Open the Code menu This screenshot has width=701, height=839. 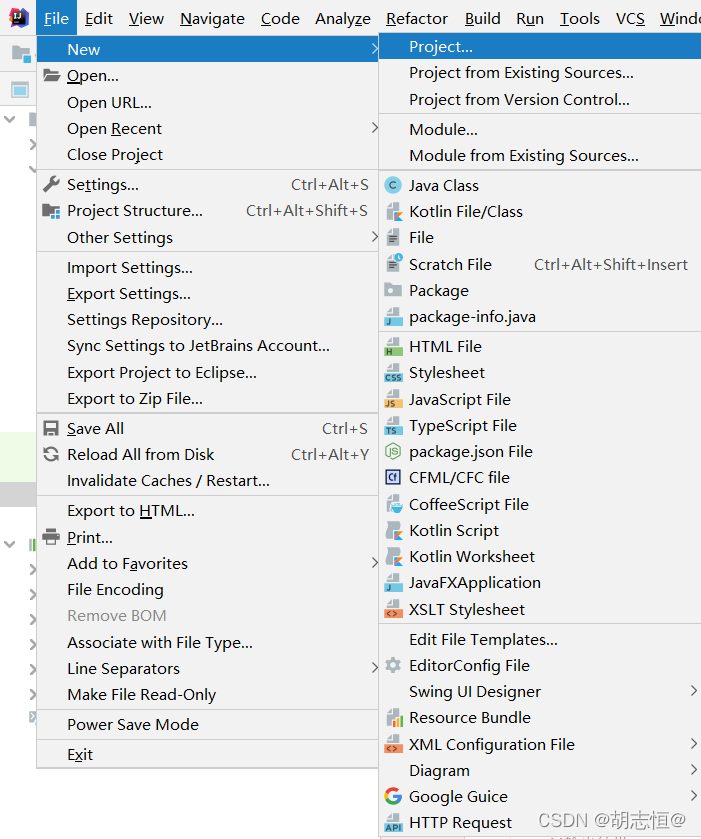coord(280,19)
